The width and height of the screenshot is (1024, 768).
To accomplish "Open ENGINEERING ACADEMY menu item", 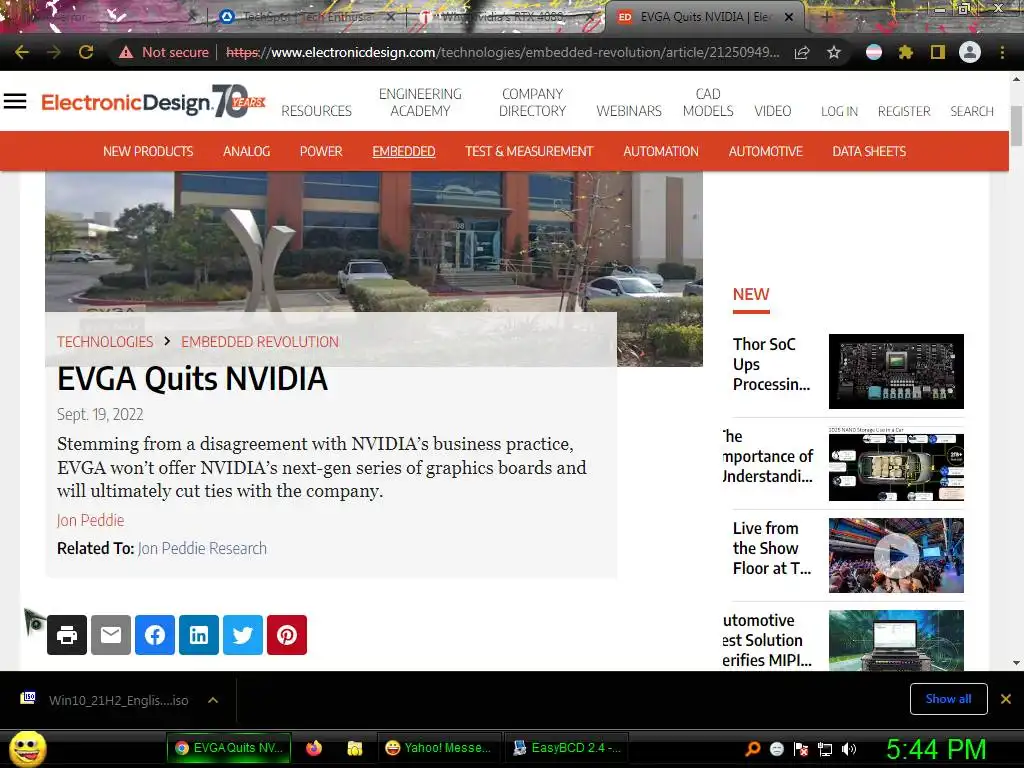I will [x=420, y=103].
